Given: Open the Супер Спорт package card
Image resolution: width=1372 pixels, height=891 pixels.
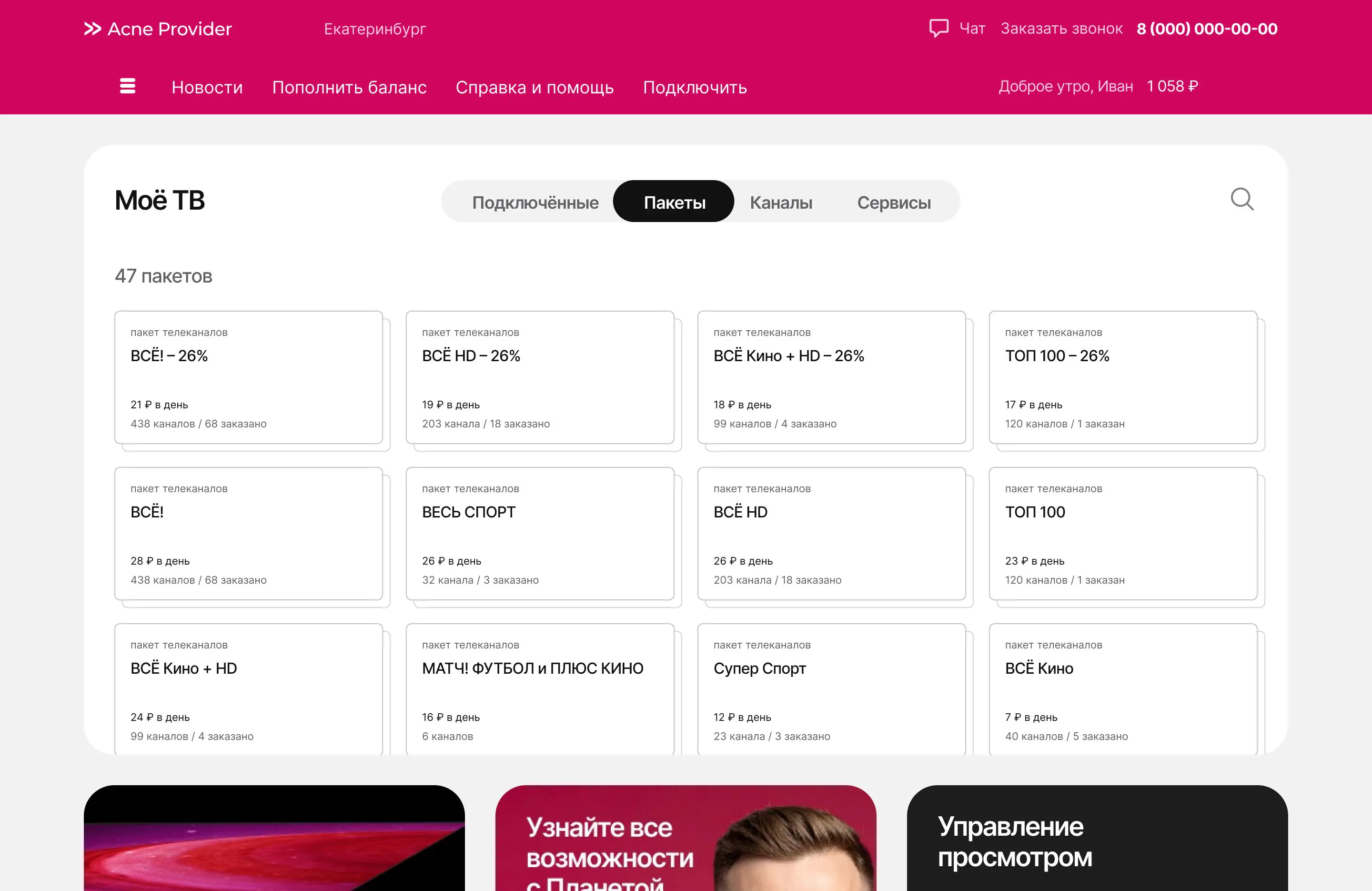Looking at the screenshot, I should (x=831, y=689).
